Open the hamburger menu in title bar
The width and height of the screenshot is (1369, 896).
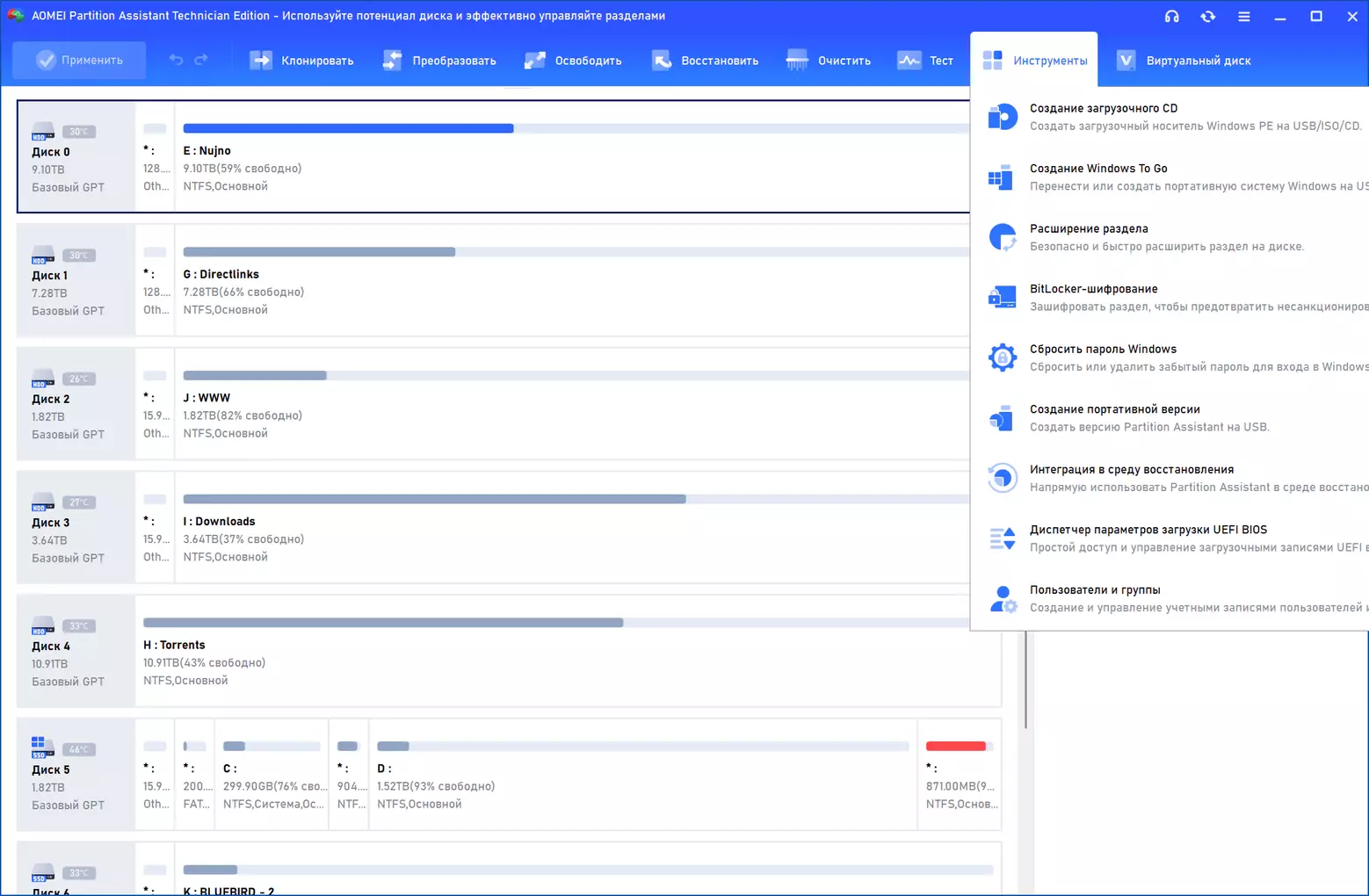[1243, 16]
